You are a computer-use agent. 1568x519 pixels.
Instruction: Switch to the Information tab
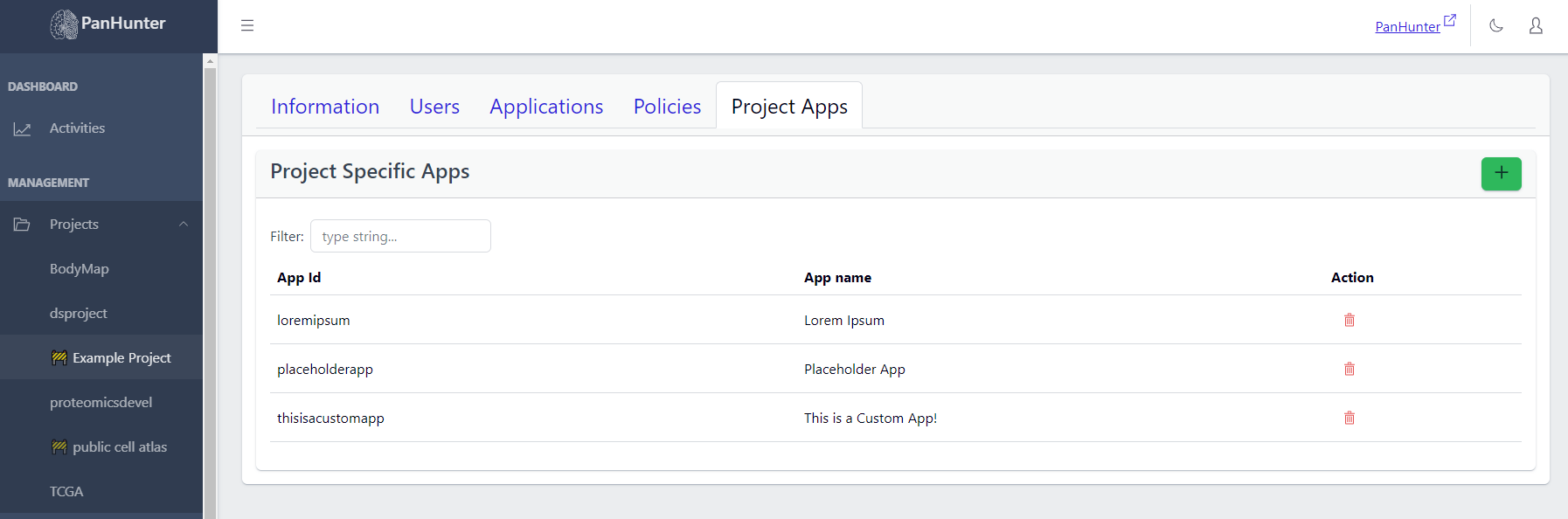[x=325, y=107]
